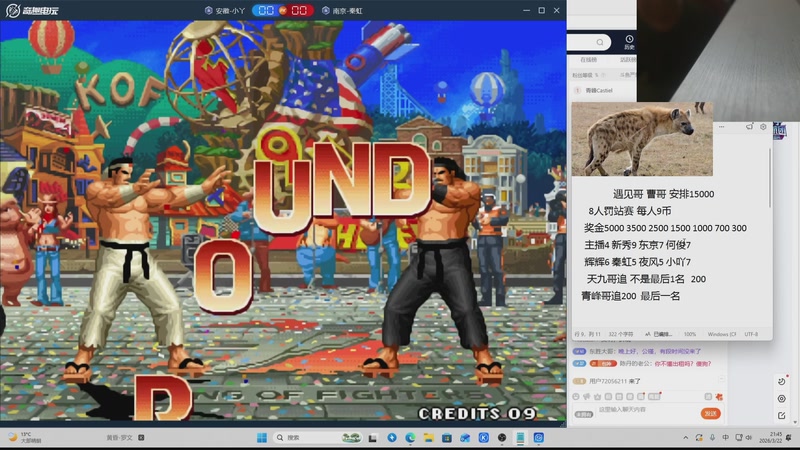800x450 pixels.
Task: Click the emoji smiley icon in the chat toolbar
Action: (576, 396)
